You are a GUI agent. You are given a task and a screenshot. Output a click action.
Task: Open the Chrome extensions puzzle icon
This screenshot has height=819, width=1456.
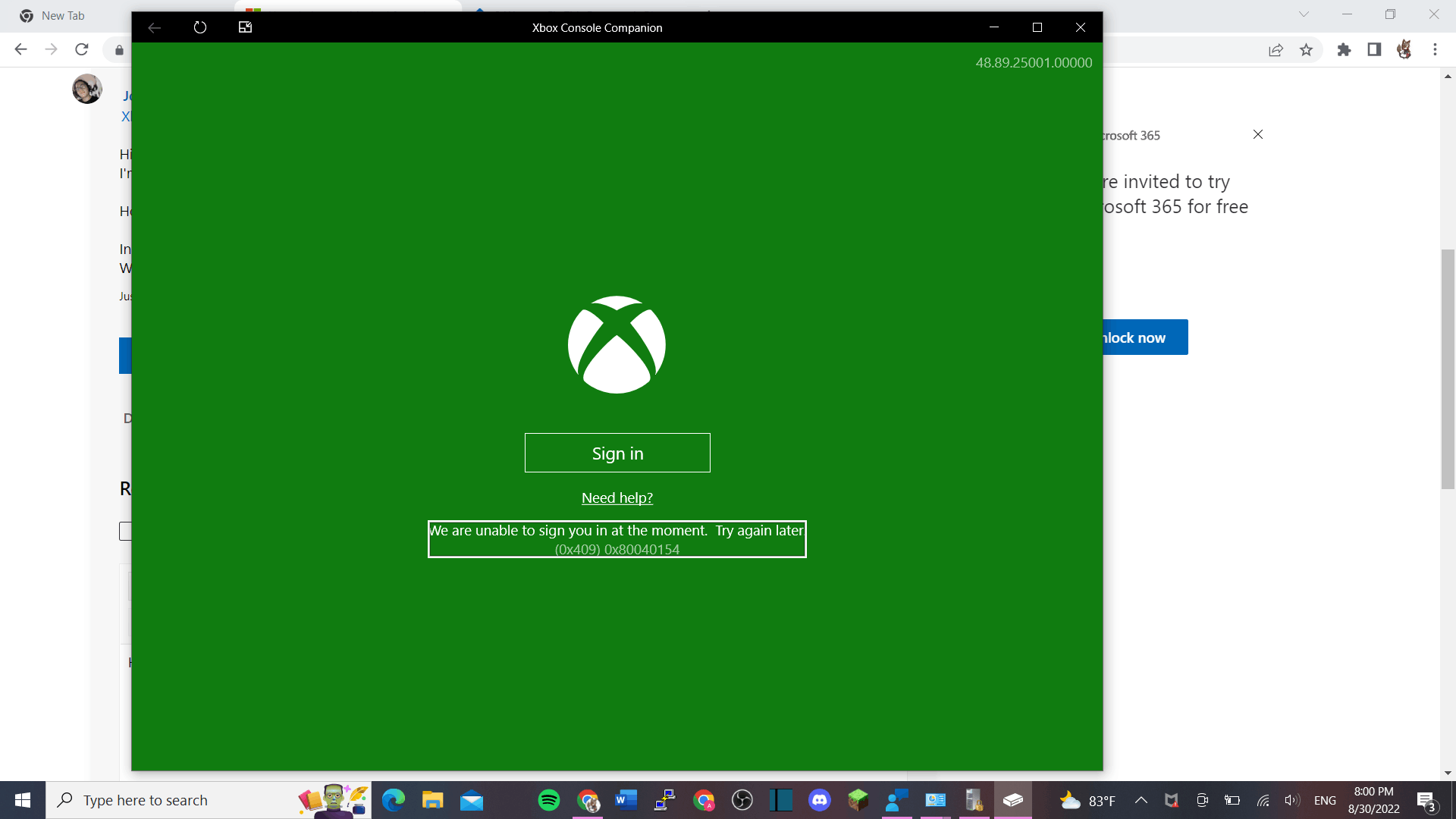[1344, 50]
